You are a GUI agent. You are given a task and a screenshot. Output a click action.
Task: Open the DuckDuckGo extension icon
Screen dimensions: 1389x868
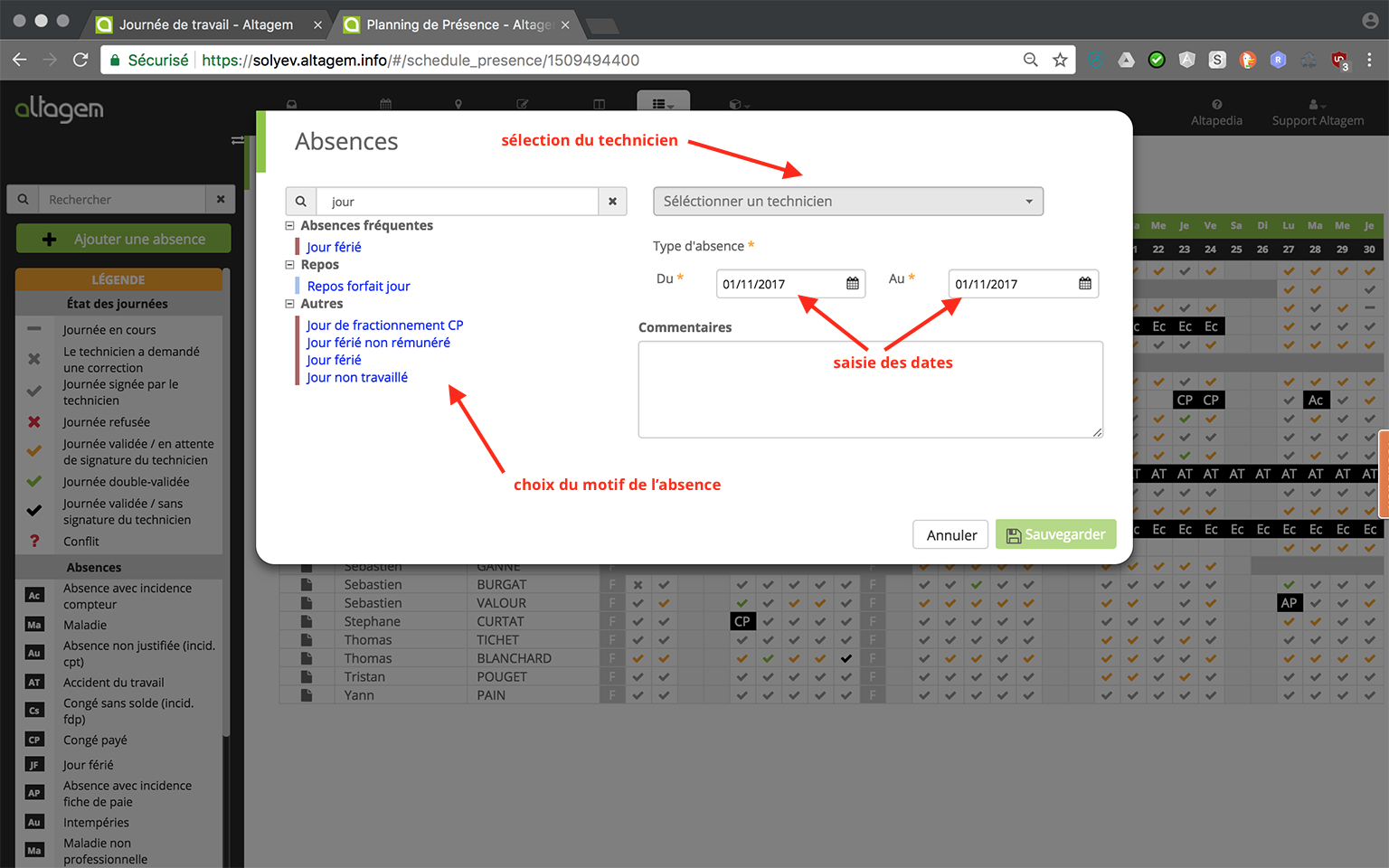1248,60
